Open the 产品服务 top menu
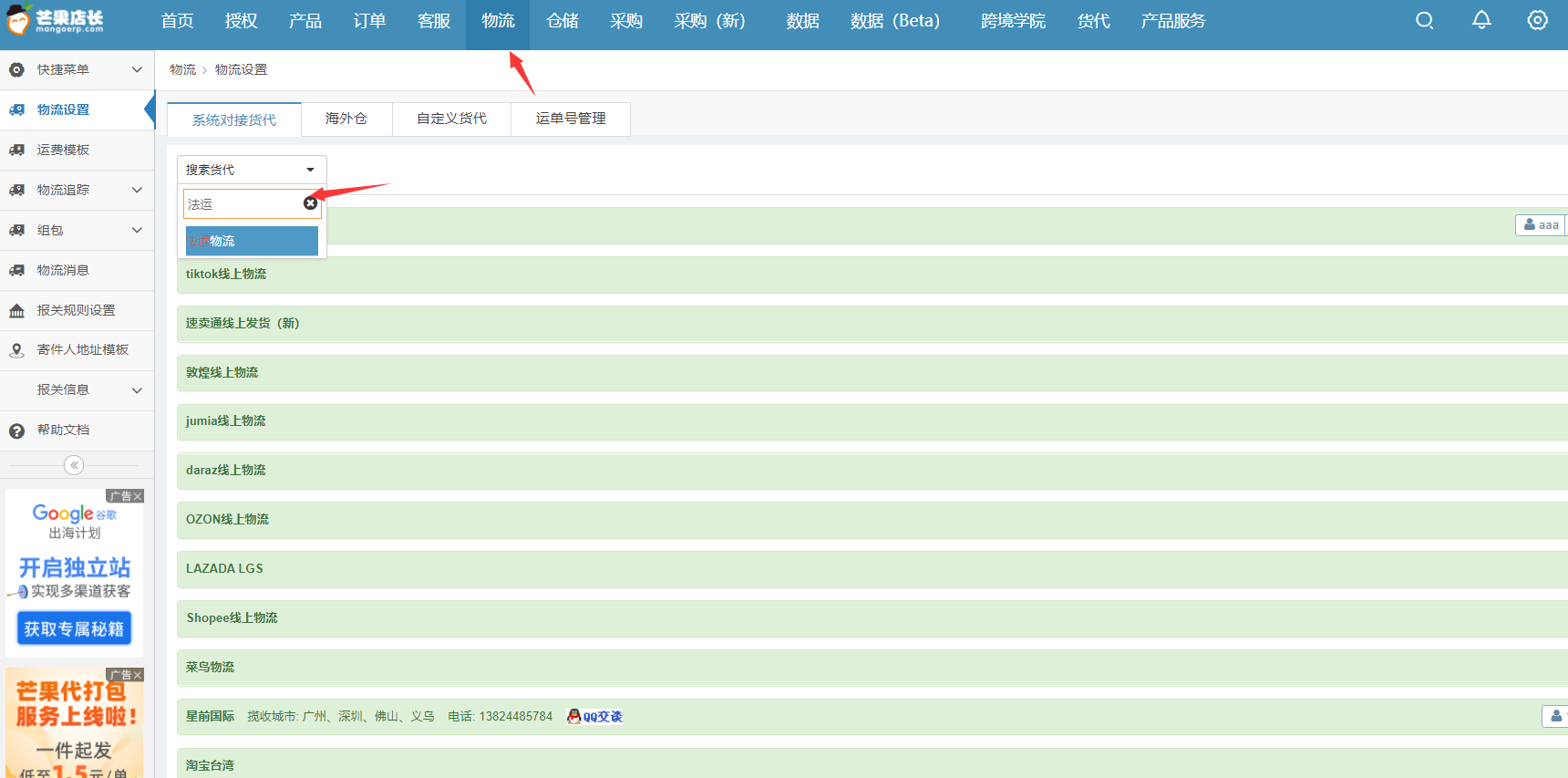The width and height of the screenshot is (1568, 778). [1173, 20]
